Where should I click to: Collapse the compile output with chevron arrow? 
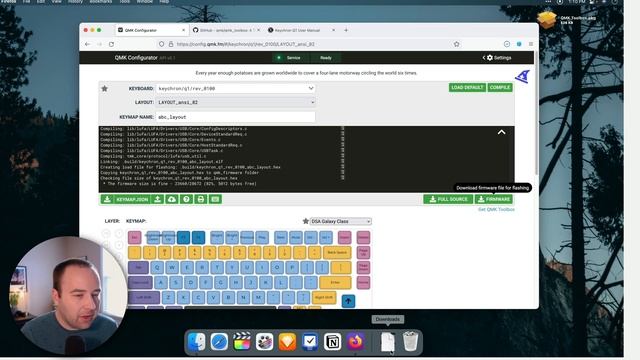point(502,132)
